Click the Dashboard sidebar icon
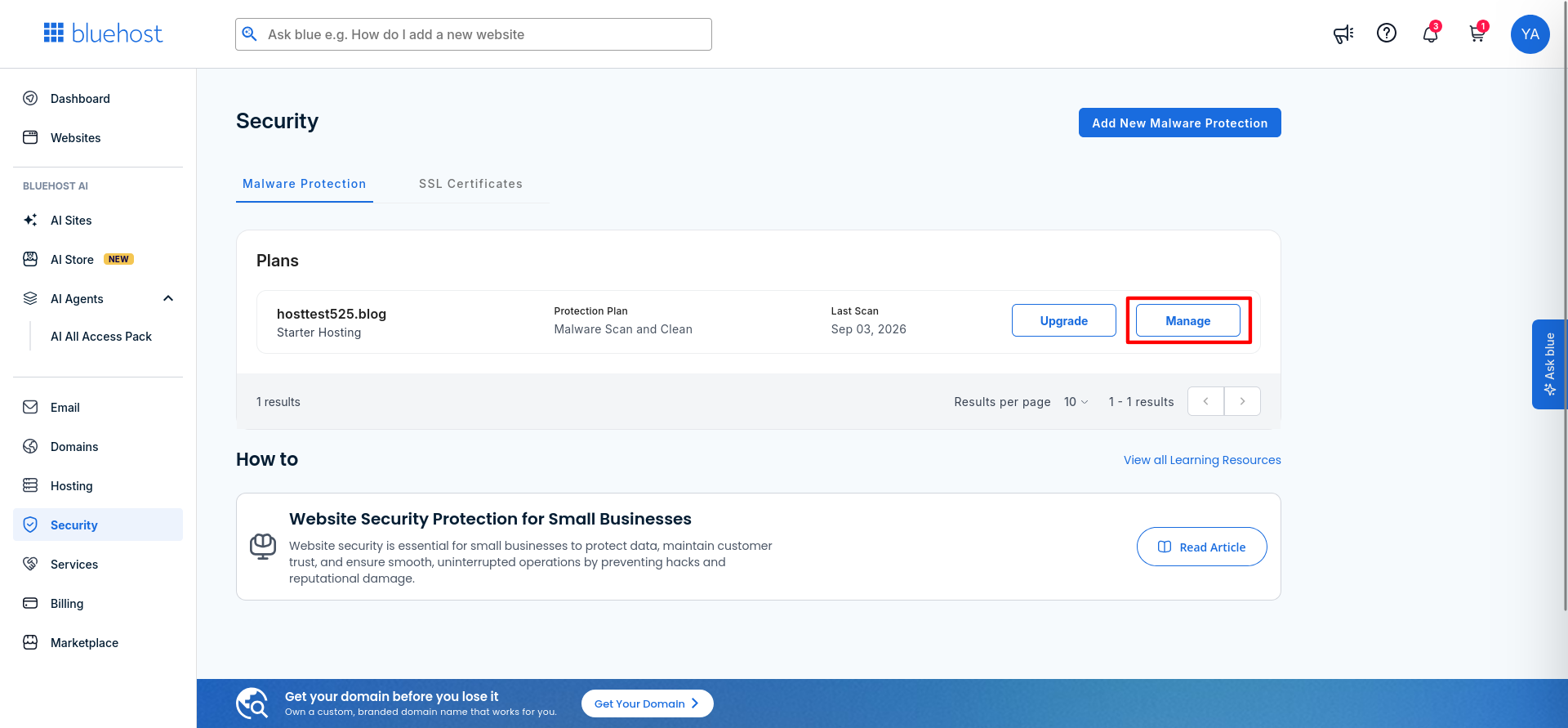Screen dimensions: 1568x728 point(30,98)
